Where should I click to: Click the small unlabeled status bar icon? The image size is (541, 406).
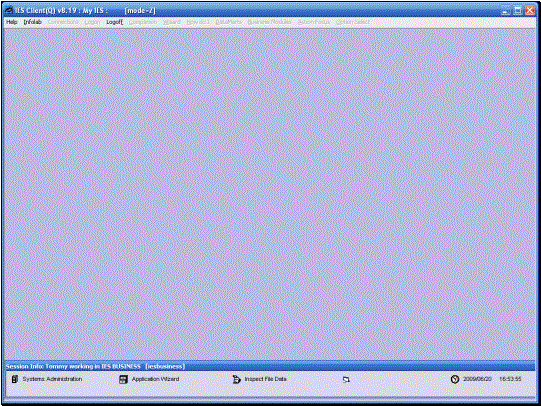(x=346, y=379)
